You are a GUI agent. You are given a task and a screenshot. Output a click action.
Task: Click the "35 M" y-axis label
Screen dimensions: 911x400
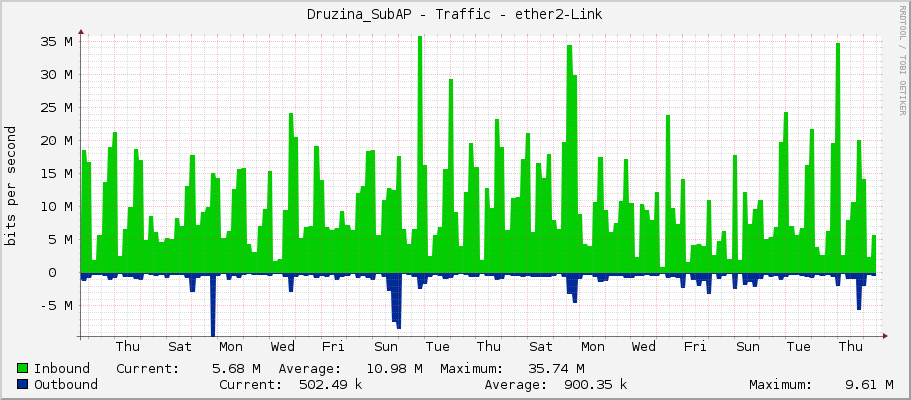click(56, 41)
